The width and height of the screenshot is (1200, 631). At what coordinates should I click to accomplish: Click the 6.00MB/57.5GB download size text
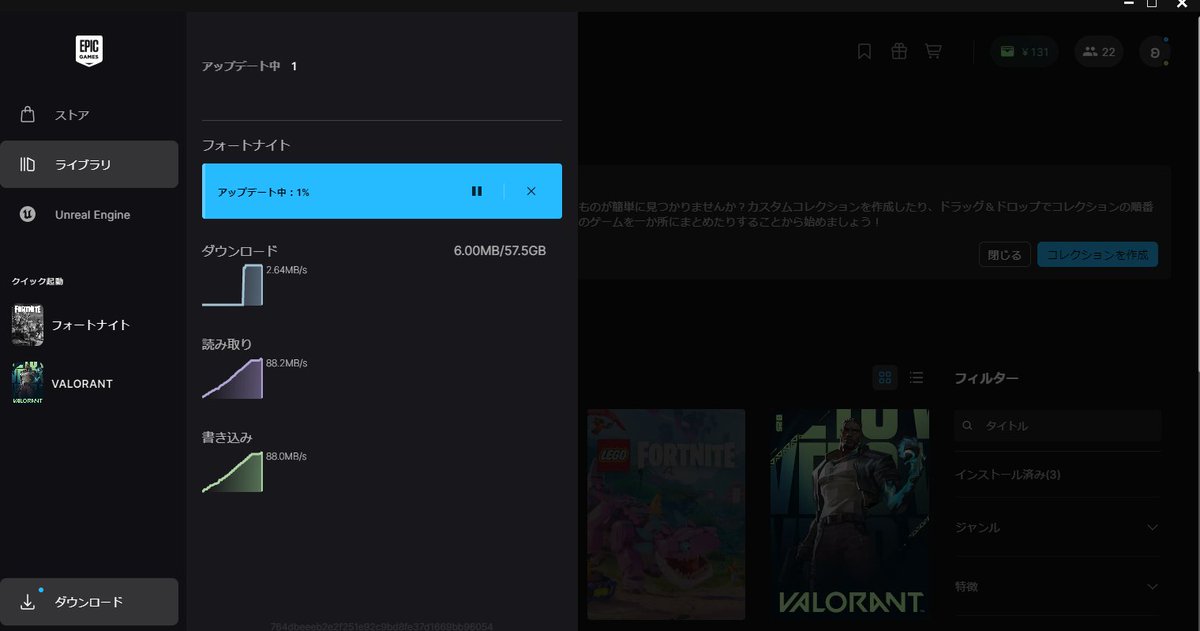point(500,250)
